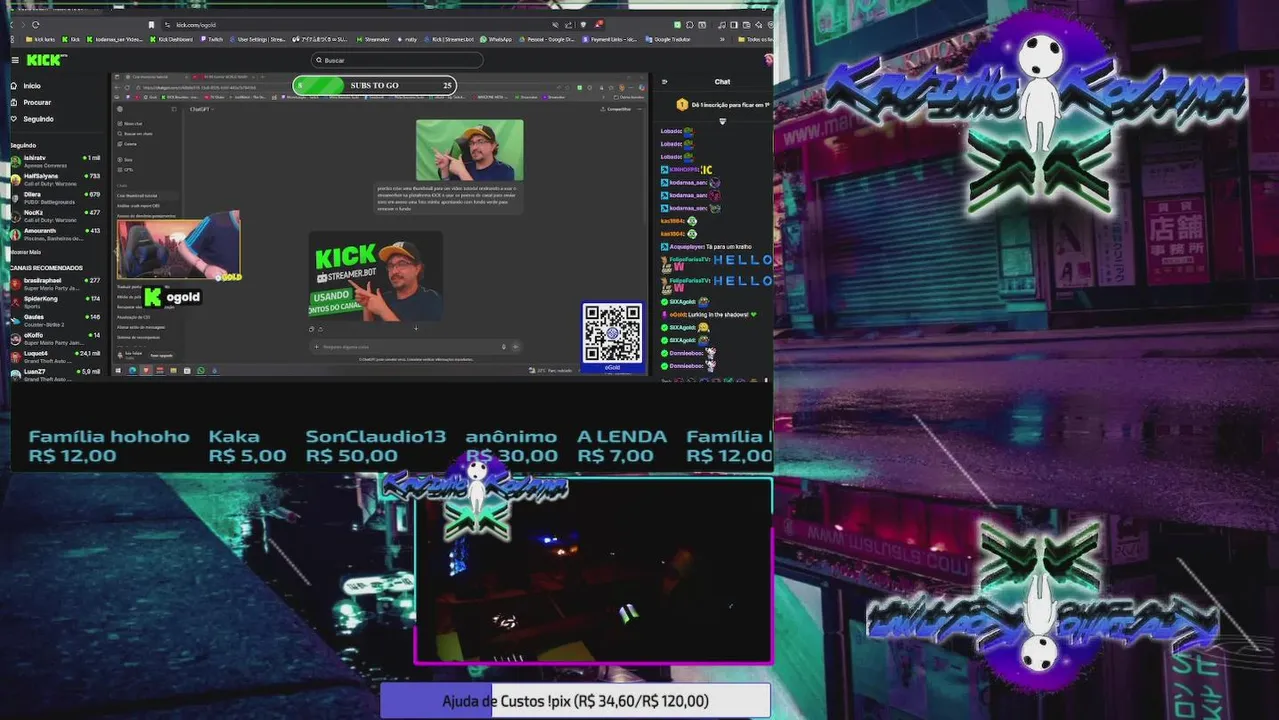The image size is (1279, 720).
Task: Click anônimo R$ 30,00 donation
Action: click(511, 446)
